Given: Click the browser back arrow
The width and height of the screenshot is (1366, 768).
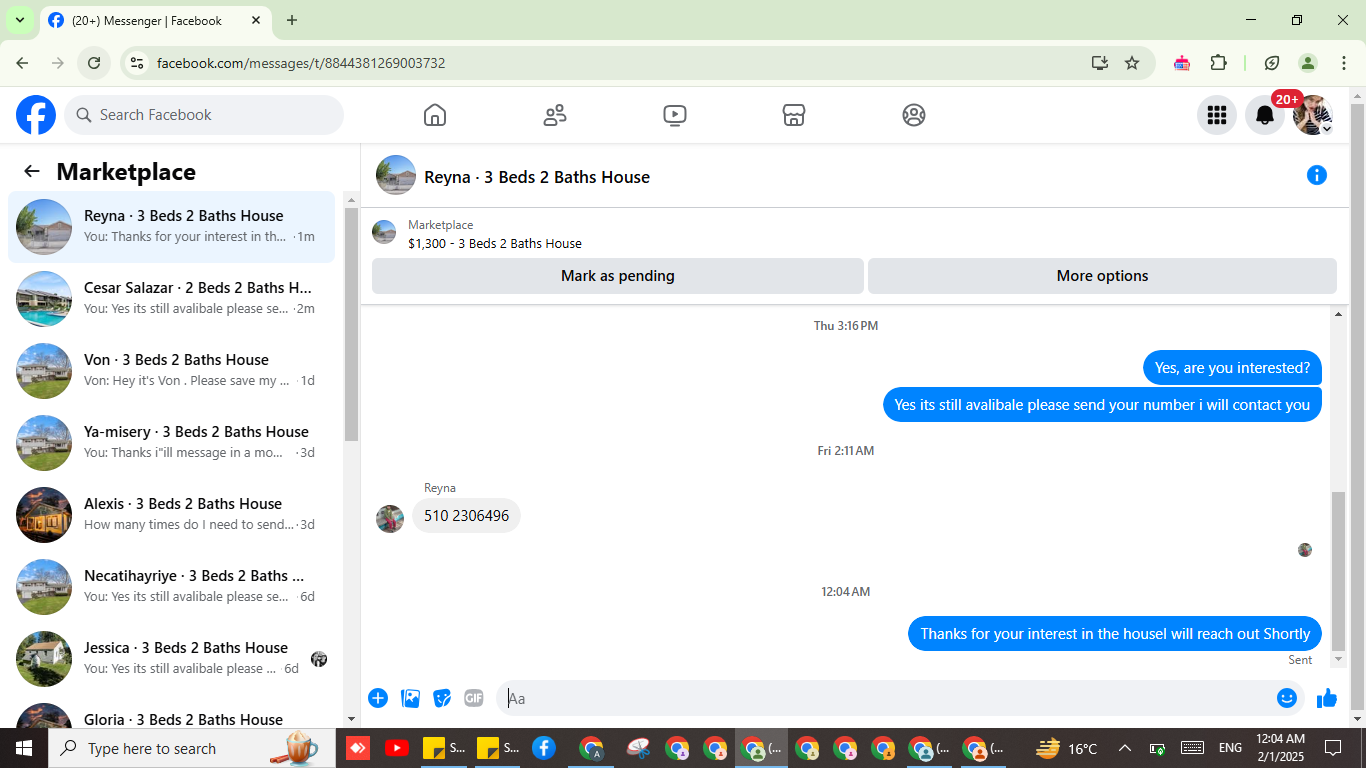Looking at the screenshot, I should tap(22, 63).
